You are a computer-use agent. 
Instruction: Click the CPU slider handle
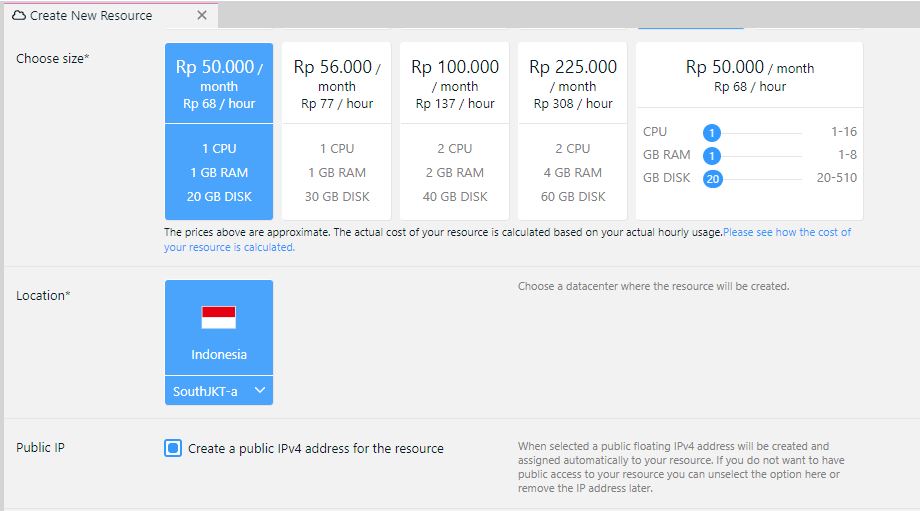pyautogui.click(x=712, y=132)
